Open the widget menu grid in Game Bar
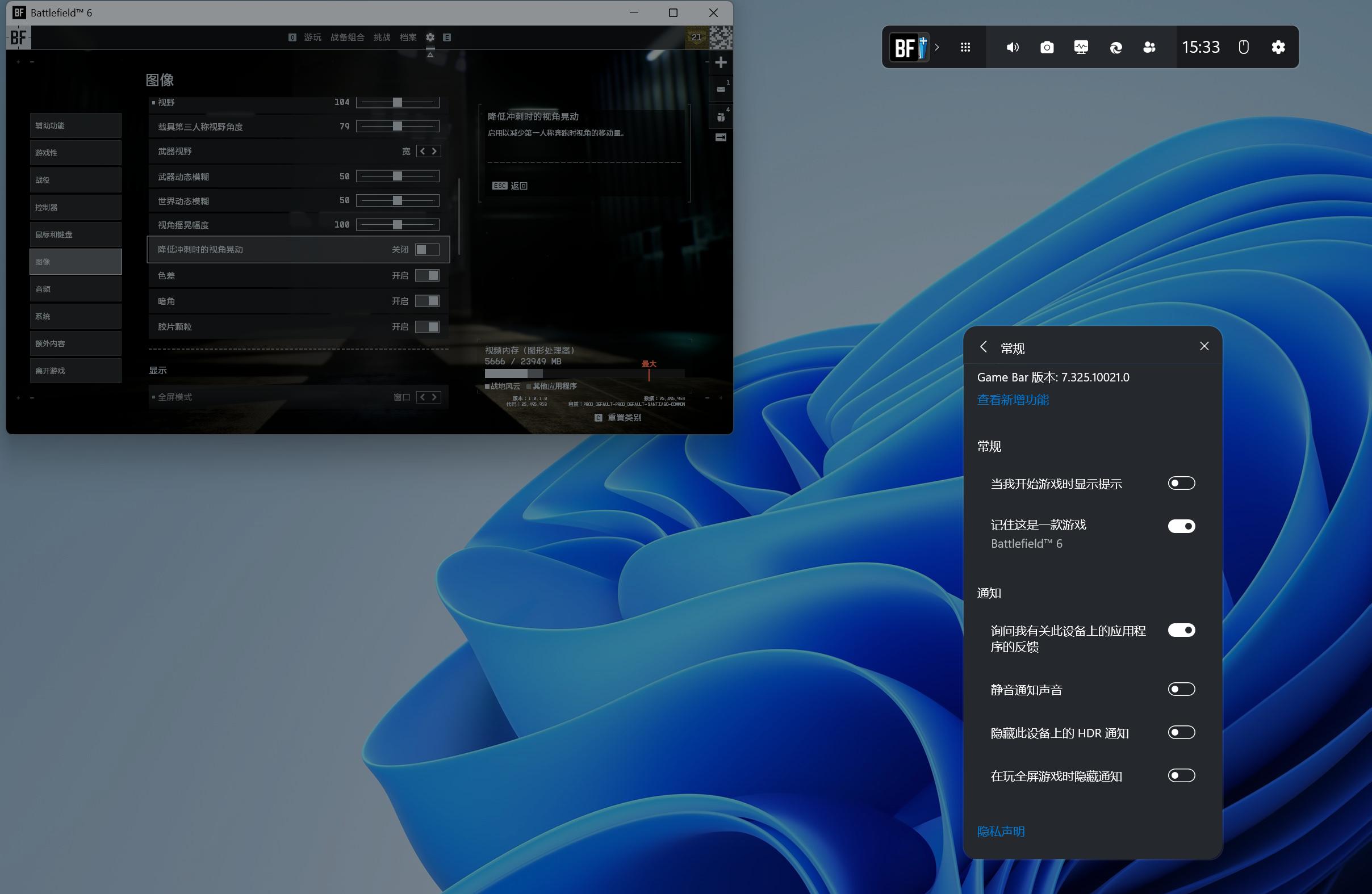The width and height of the screenshot is (1372, 894). pos(965,47)
